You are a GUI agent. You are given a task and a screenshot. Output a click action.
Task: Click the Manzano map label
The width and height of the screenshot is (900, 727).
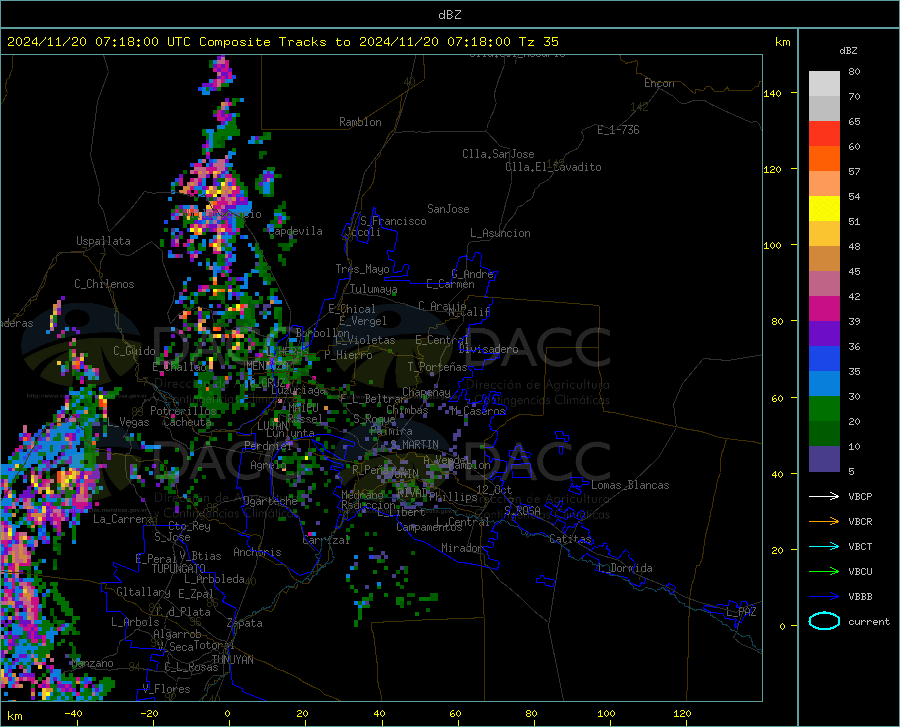92,664
